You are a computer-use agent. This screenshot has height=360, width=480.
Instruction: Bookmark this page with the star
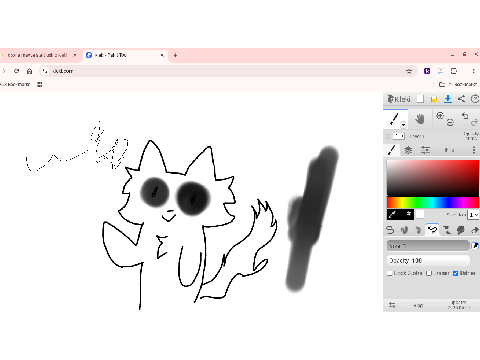(x=409, y=71)
